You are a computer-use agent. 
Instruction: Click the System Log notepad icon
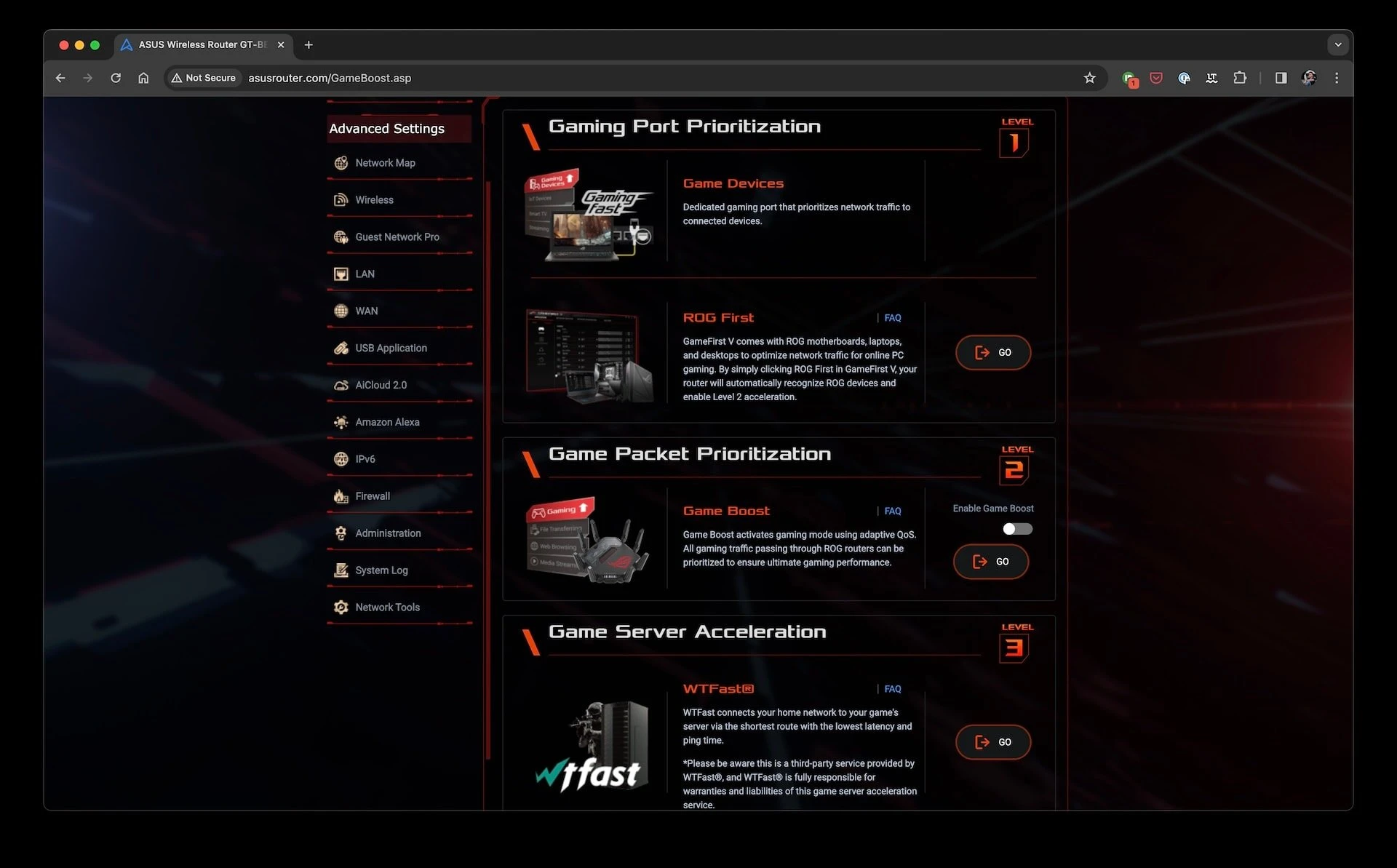[x=341, y=570]
